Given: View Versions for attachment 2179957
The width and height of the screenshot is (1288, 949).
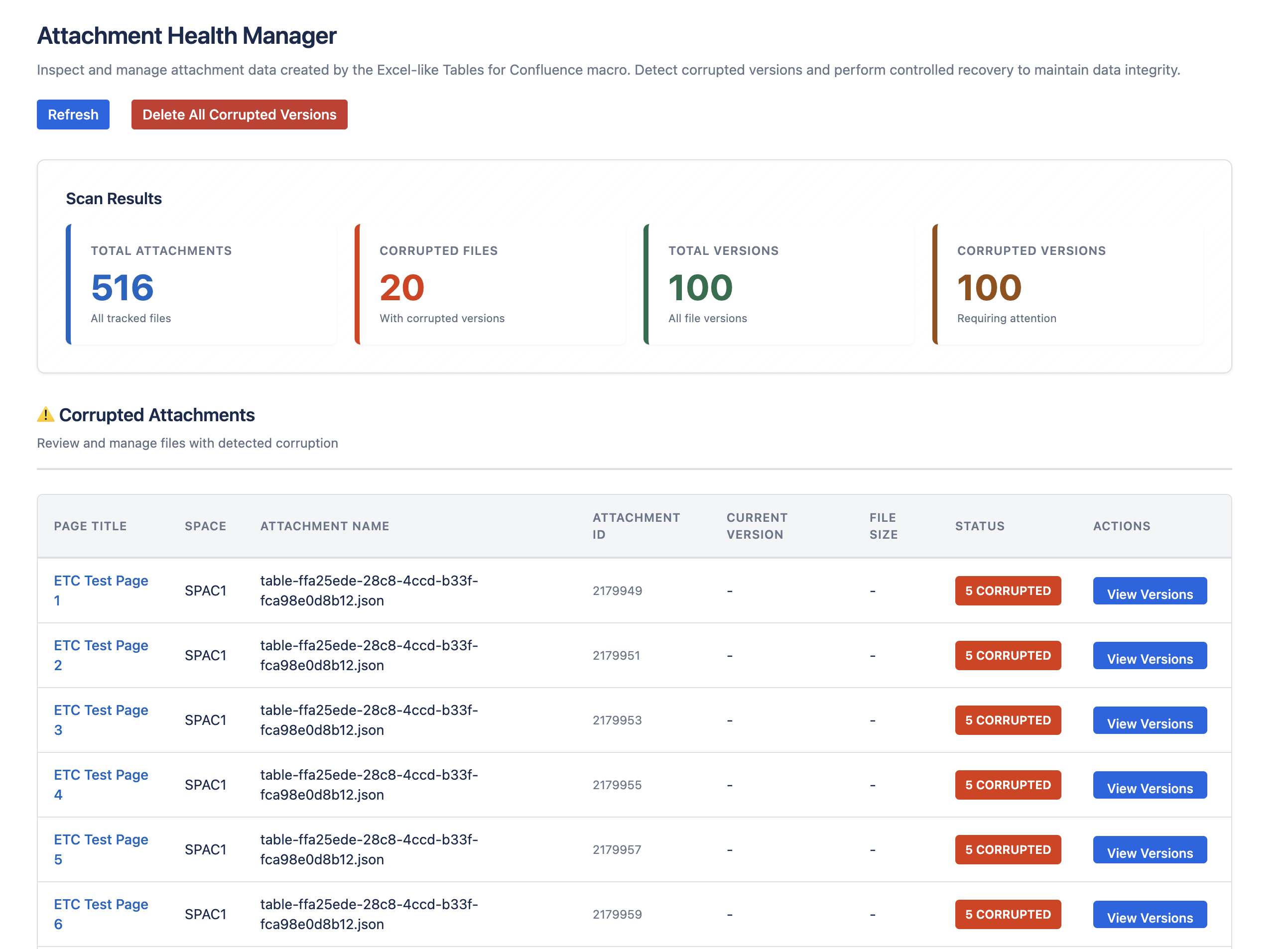Looking at the screenshot, I should 1149,849.
